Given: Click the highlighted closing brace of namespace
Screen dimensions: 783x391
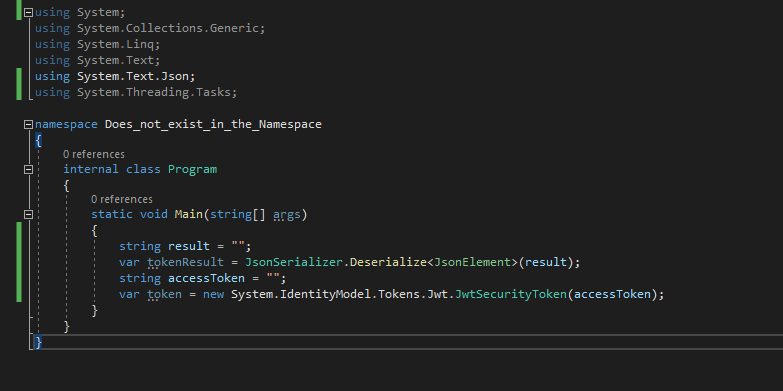Looking at the screenshot, I should coord(38,342).
